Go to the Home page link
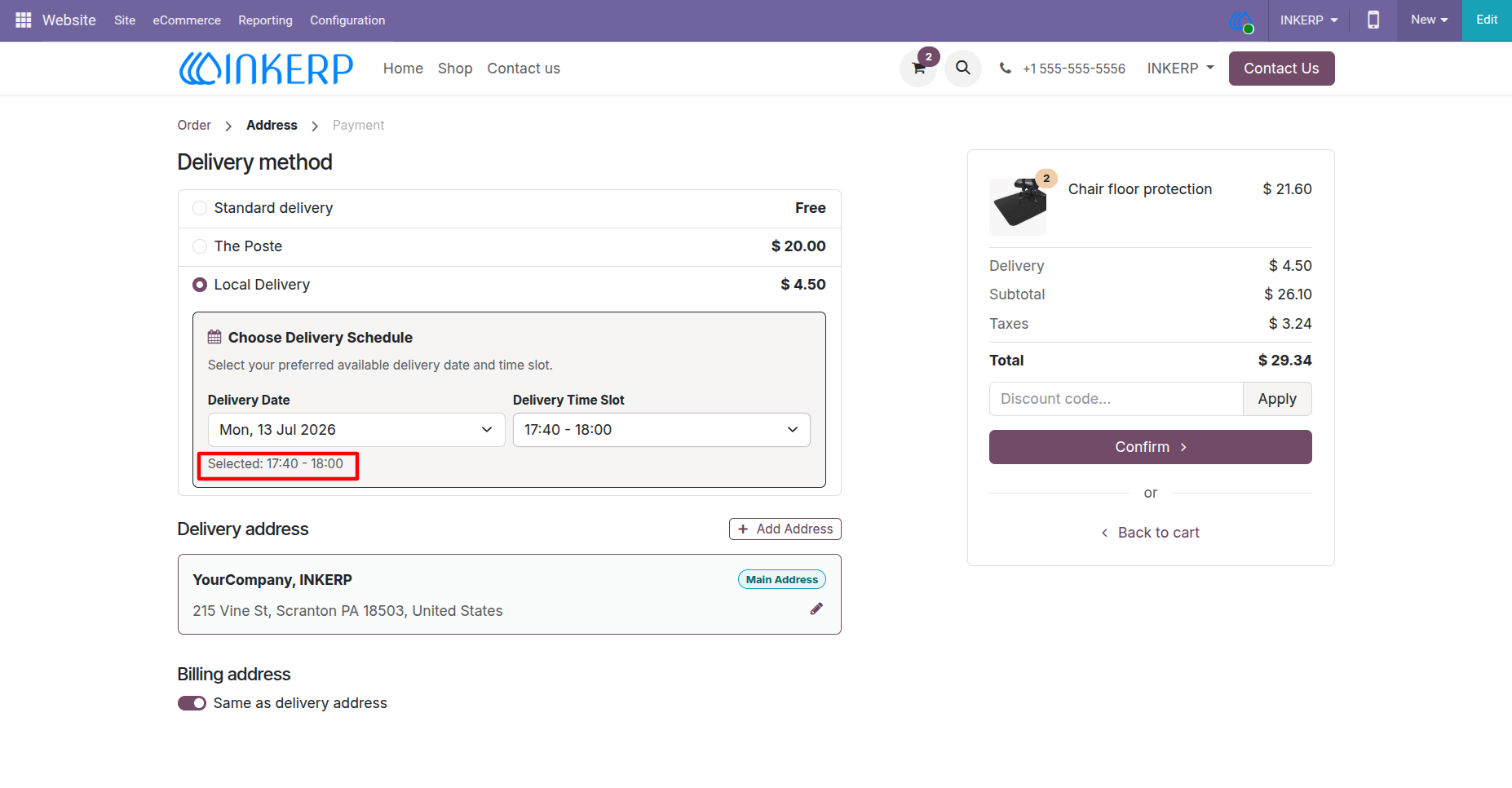This screenshot has height=788, width=1512. (x=403, y=69)
